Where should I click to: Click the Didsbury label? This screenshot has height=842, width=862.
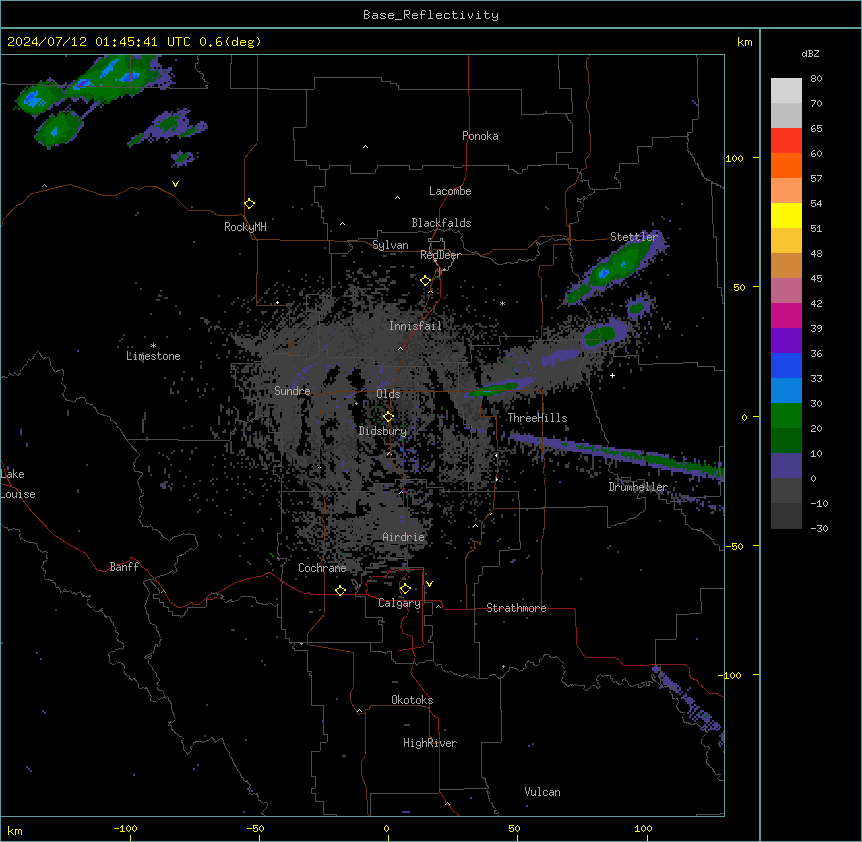pos(383,431)
